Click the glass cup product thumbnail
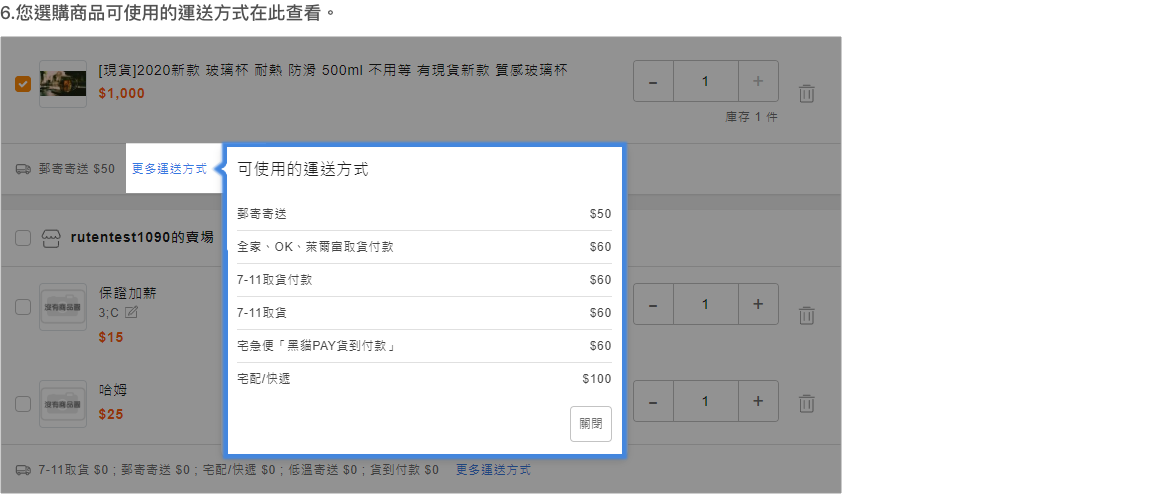The height and width of the screenshot is (494, 1150). coord(62,84)
